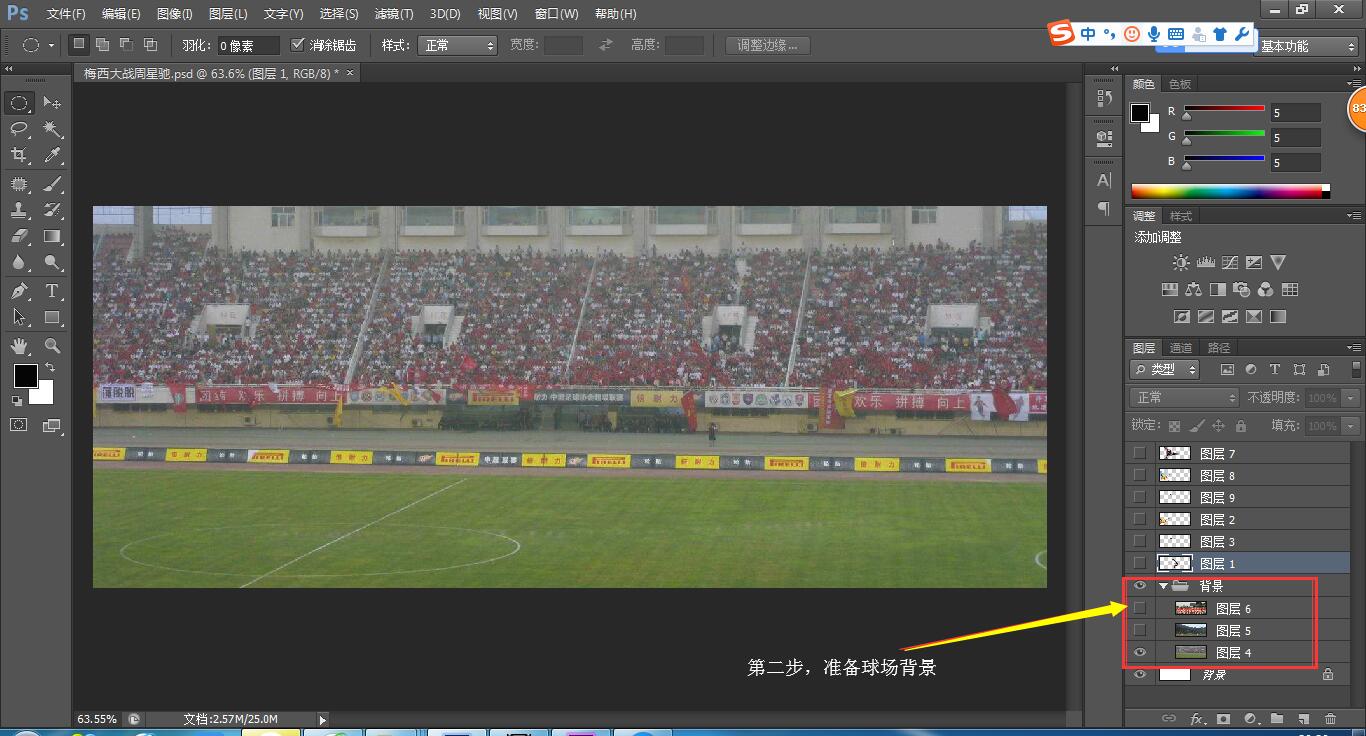Add a Brightness/Contrast adjustment
Viewport: 1366px width, 736px height.
1181,262
